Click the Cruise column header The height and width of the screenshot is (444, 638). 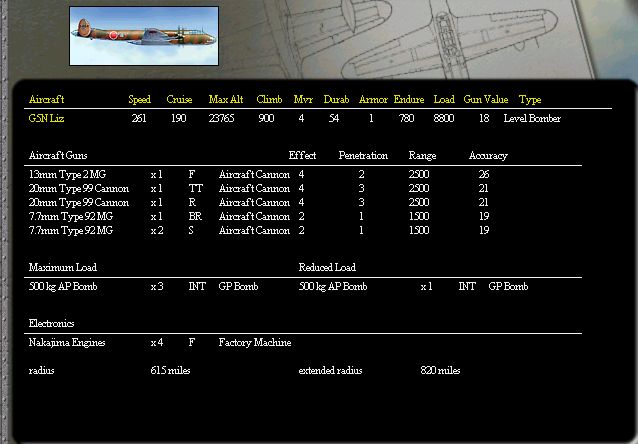click(179, 99)
